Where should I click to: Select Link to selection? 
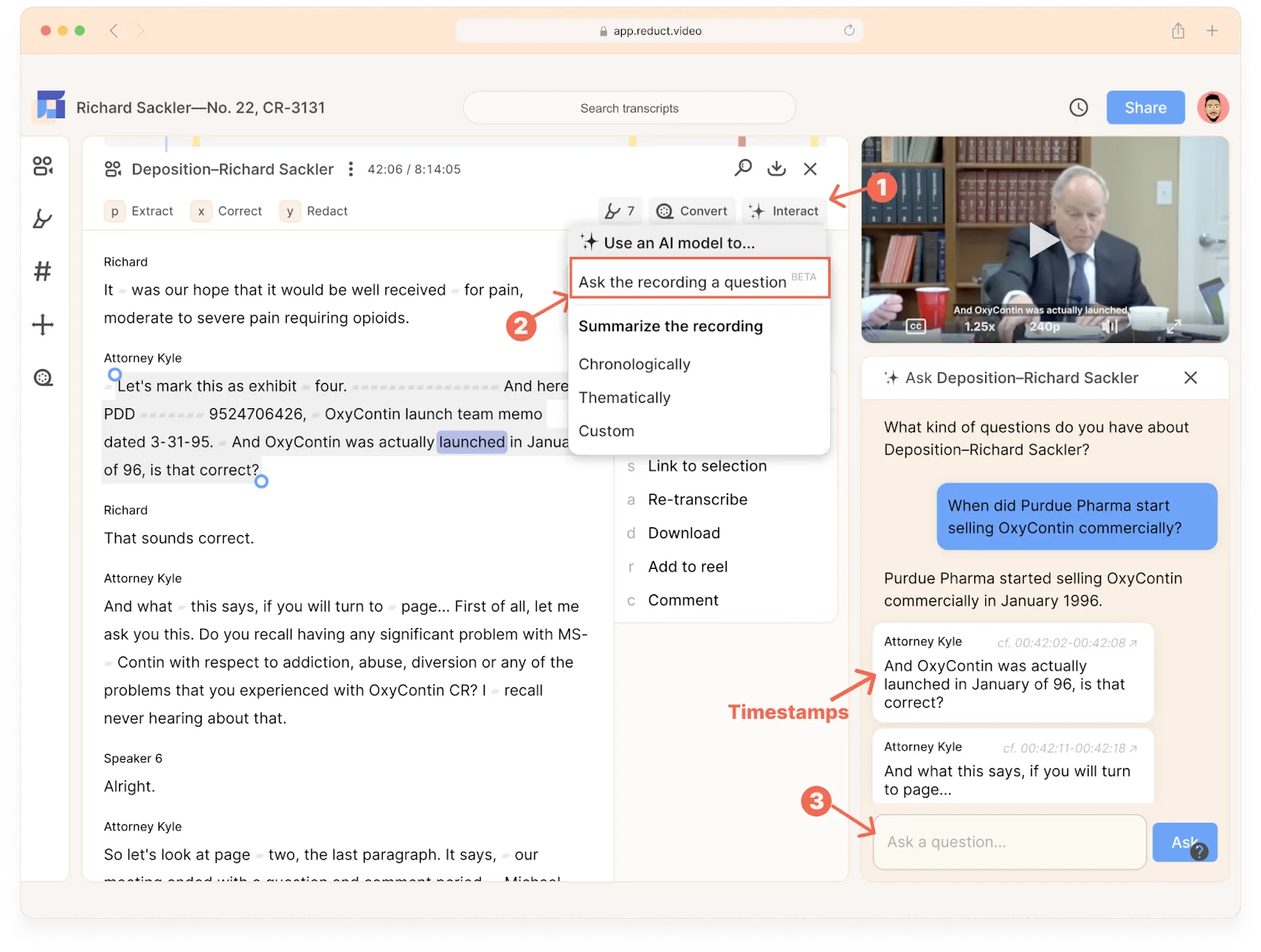[707, 466]
